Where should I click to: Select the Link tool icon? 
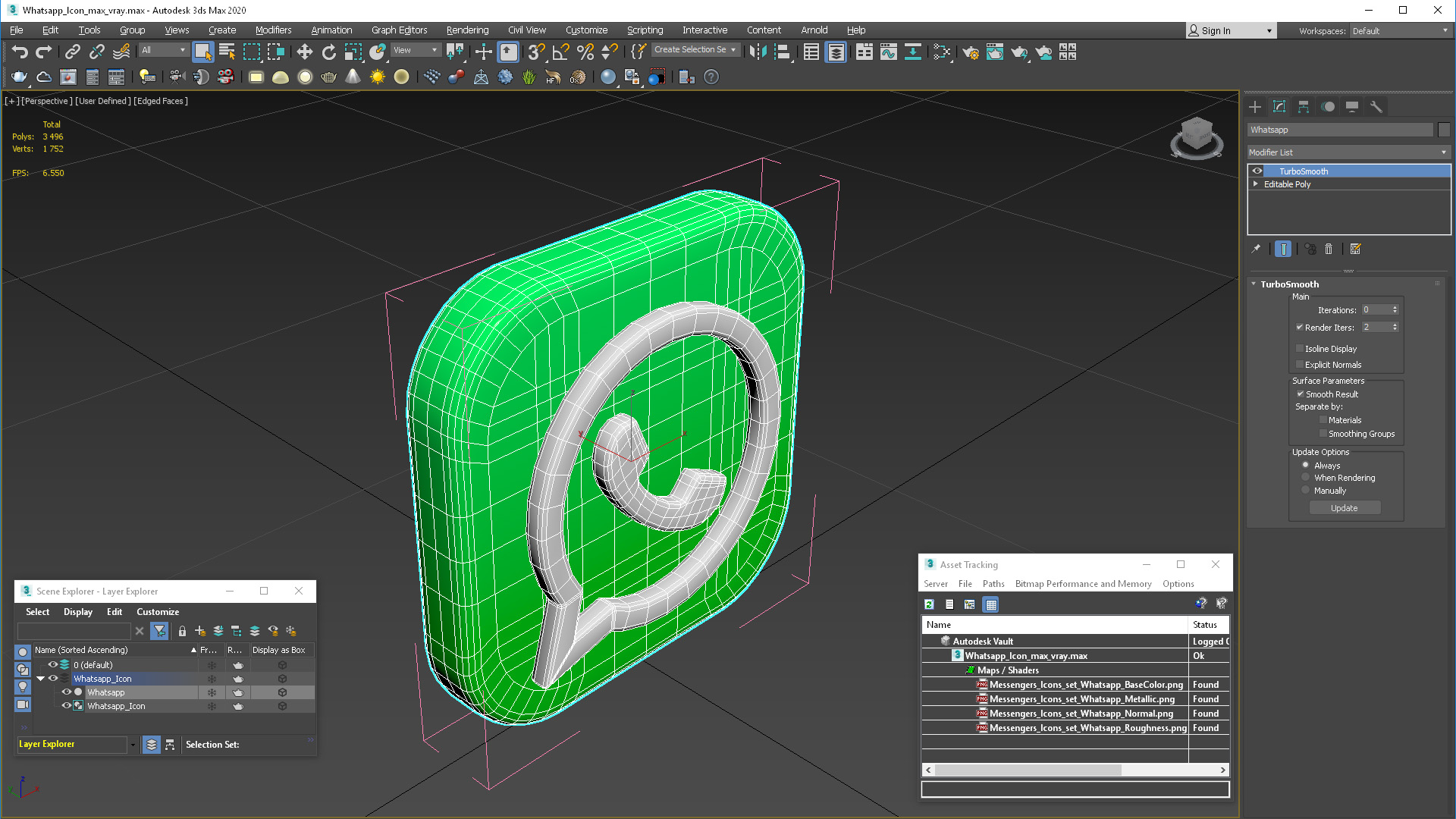pos(72,52)
